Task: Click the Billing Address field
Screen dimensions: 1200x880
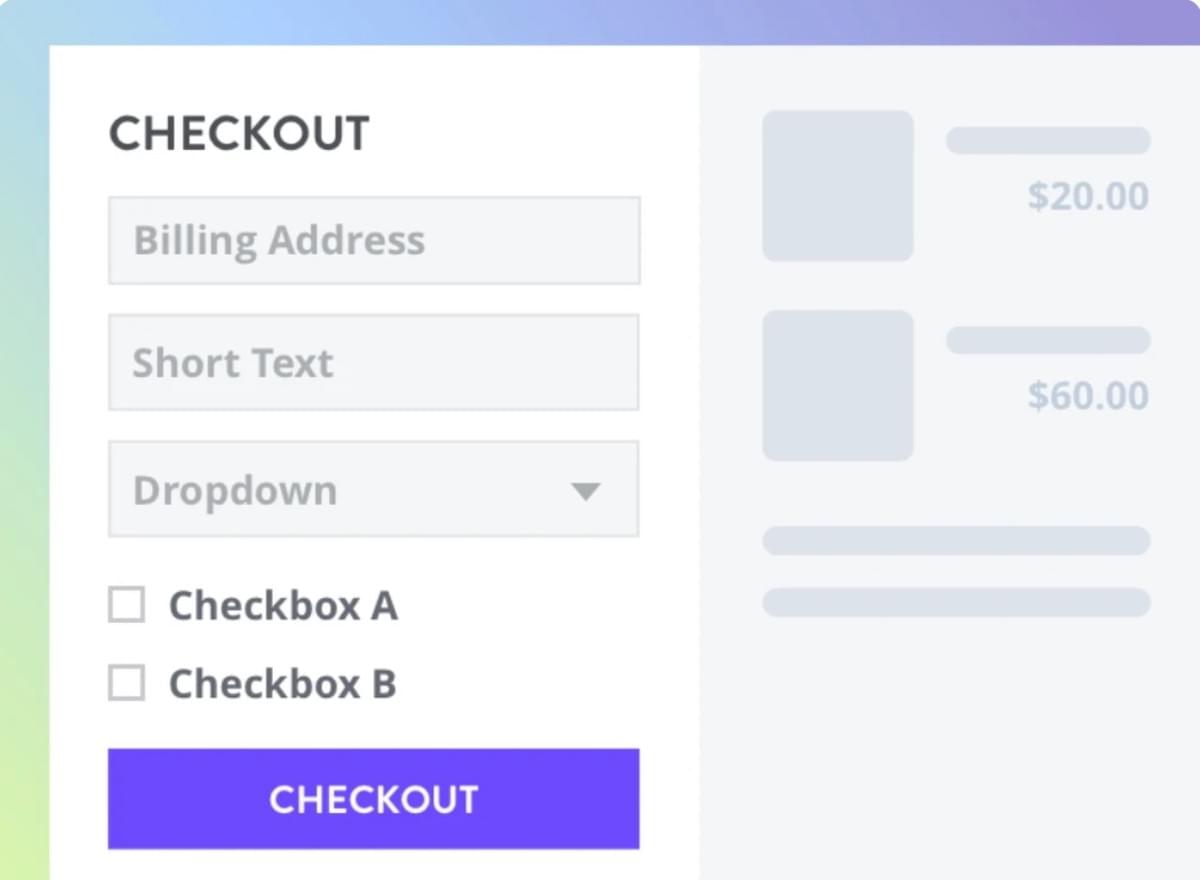Action: (x=373, y=239)
